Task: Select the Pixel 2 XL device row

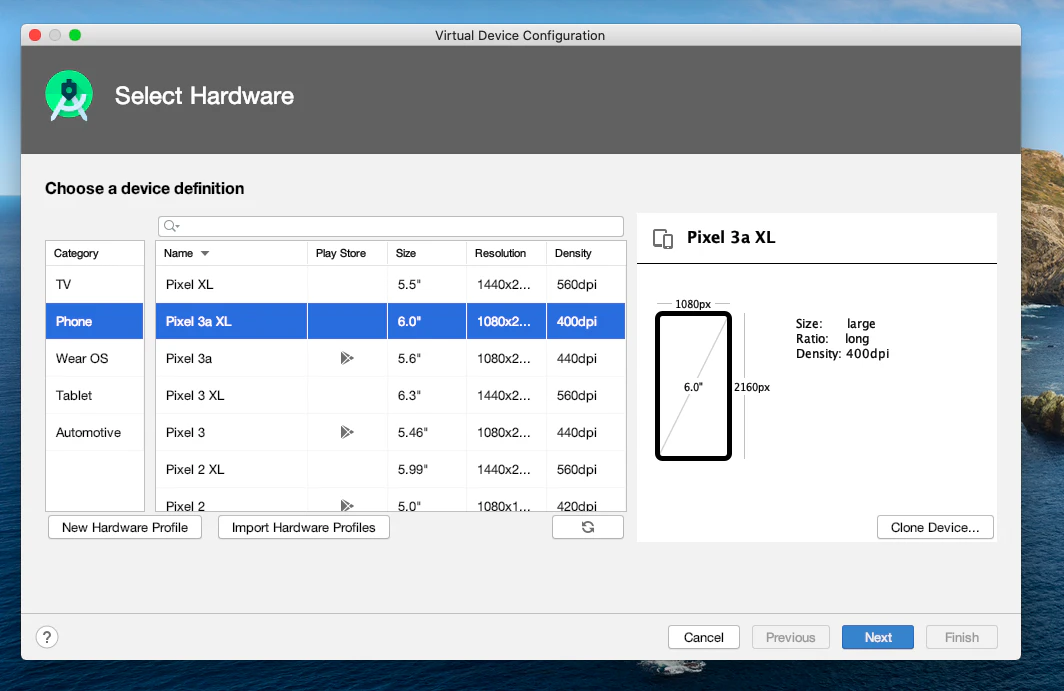Action: pyautogui.click(x=391, y=469)
